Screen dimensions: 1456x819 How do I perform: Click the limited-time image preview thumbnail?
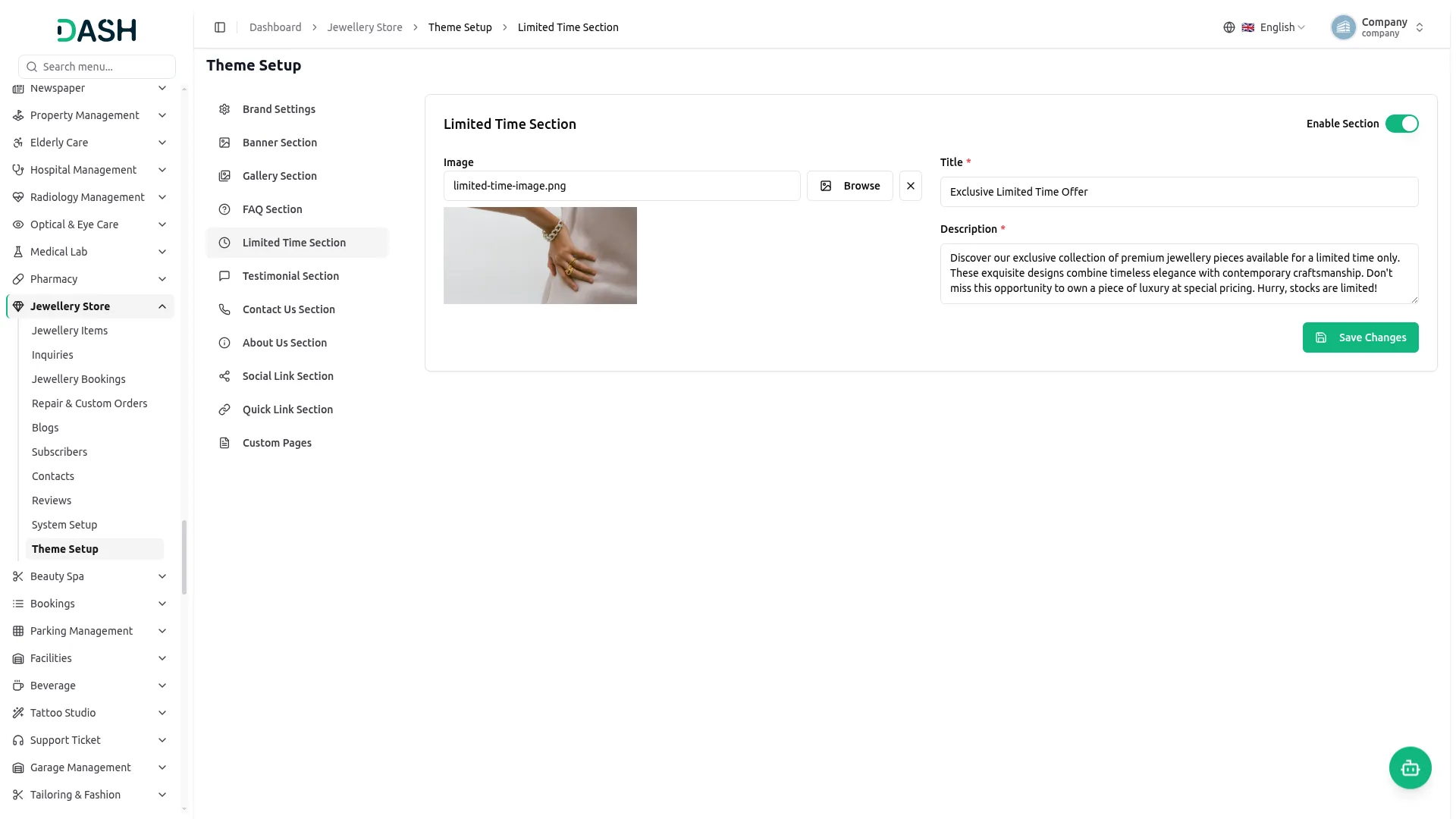pos(540,256)
